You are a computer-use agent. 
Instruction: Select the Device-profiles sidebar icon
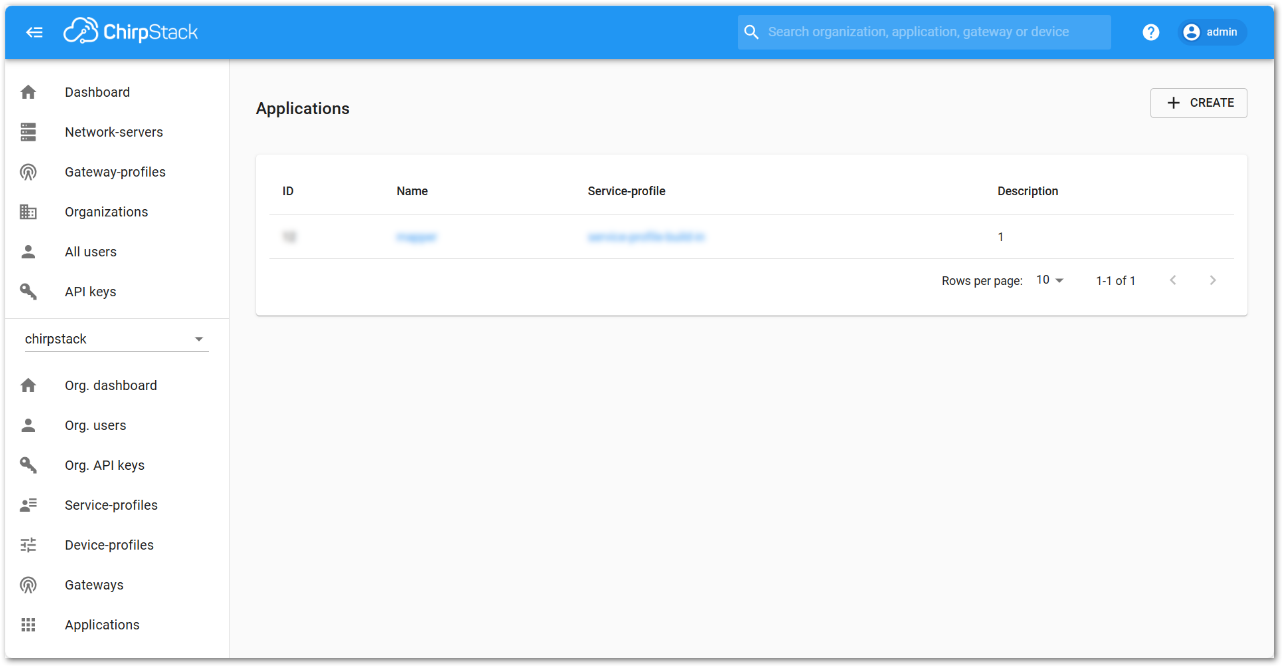[28, 544]
